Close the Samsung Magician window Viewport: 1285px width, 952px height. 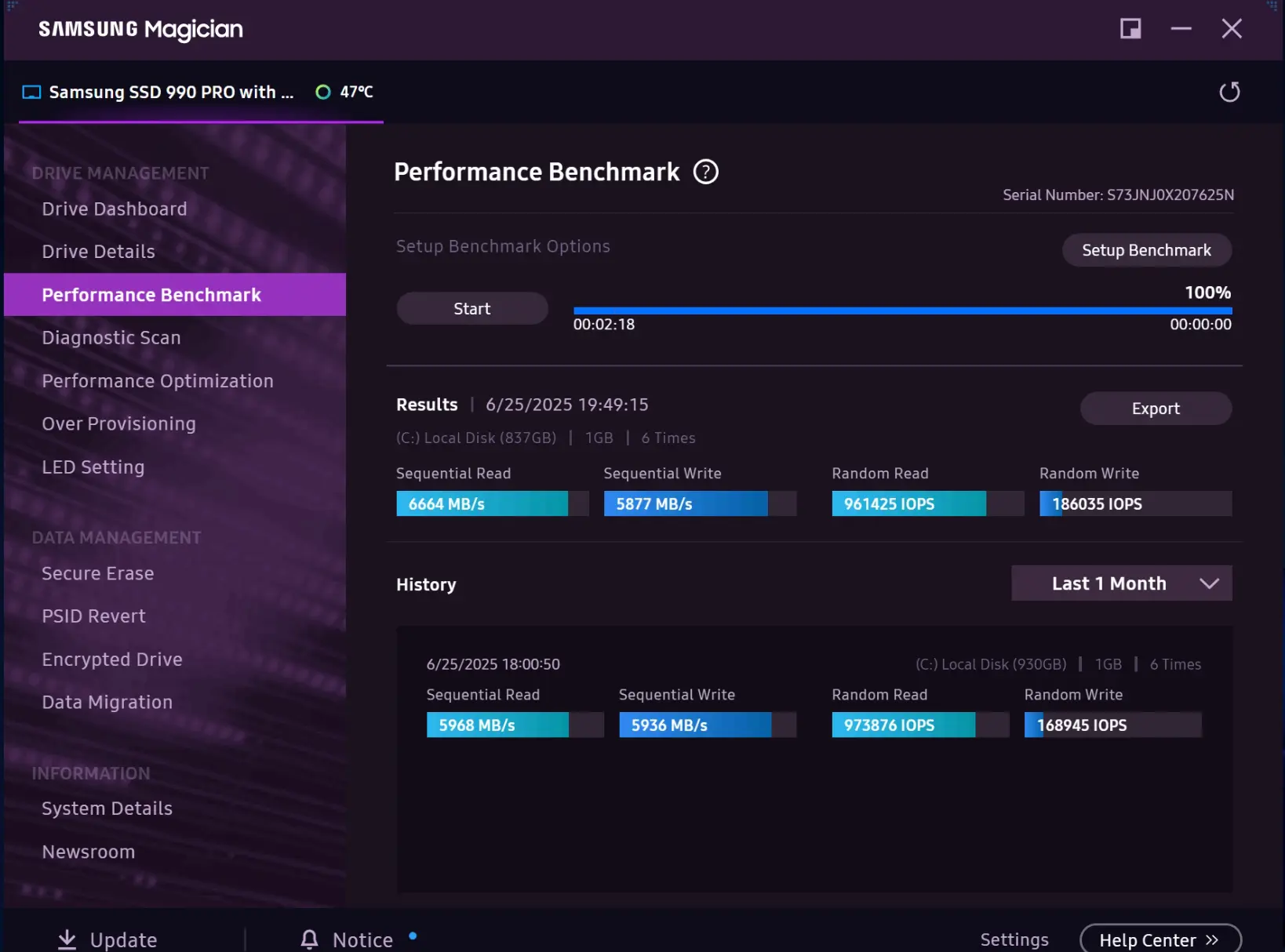tap(1232, 29)
